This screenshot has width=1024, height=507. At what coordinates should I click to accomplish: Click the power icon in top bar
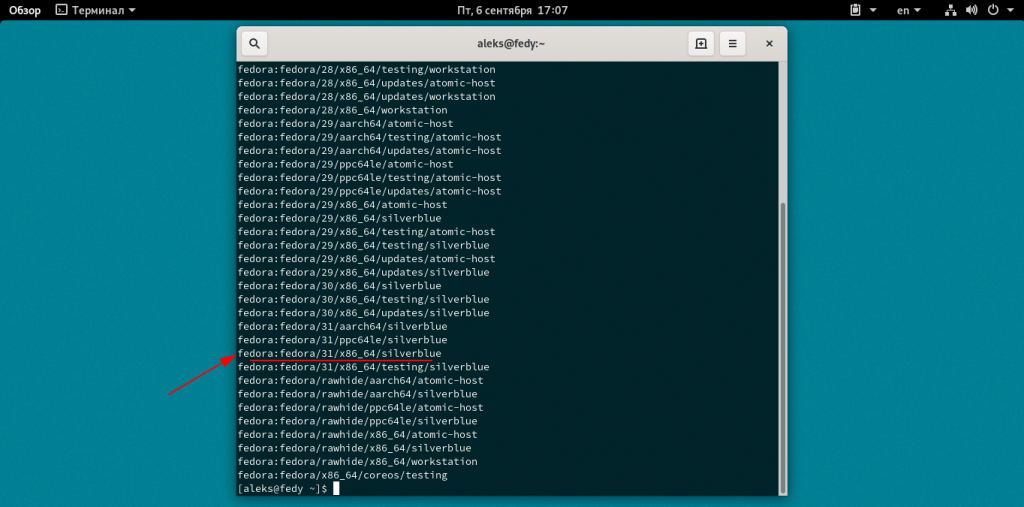pos(992,10)
